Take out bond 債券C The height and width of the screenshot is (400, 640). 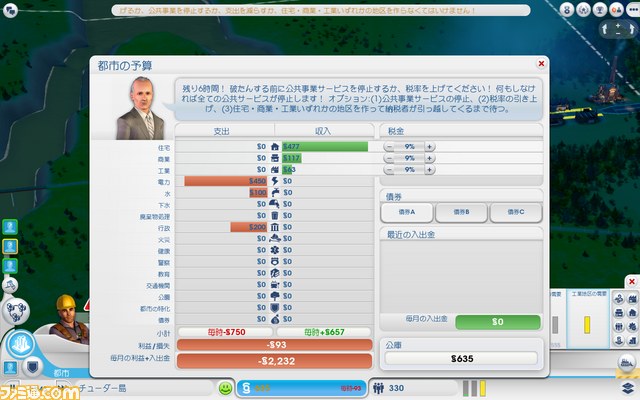pyautogui.click(x=516, y=212)
